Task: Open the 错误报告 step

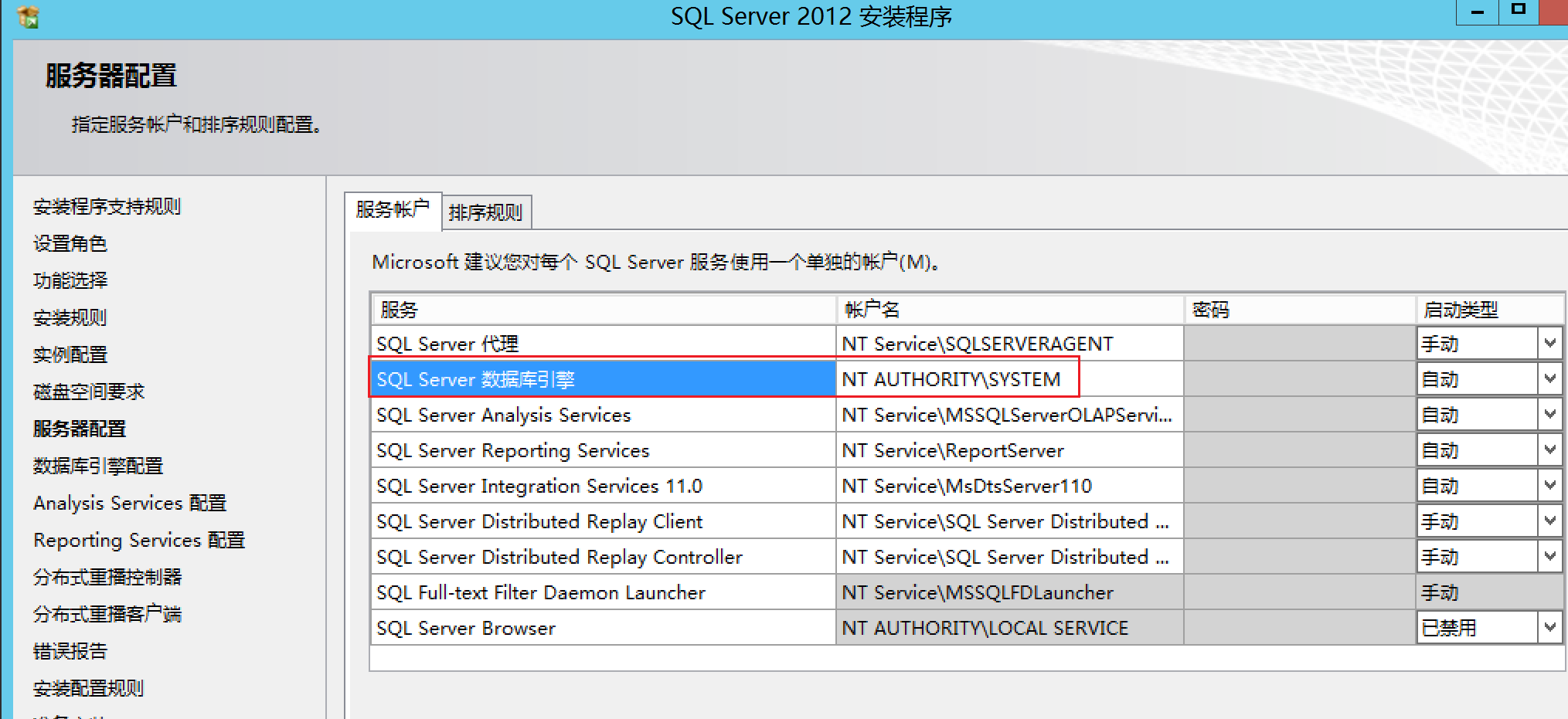Action: [70, 651]
